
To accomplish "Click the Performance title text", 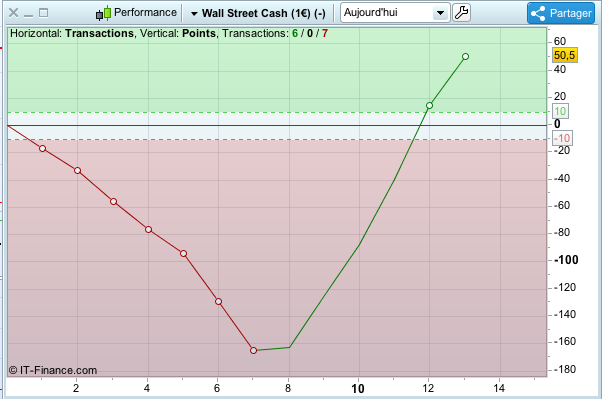I will 145,12.
